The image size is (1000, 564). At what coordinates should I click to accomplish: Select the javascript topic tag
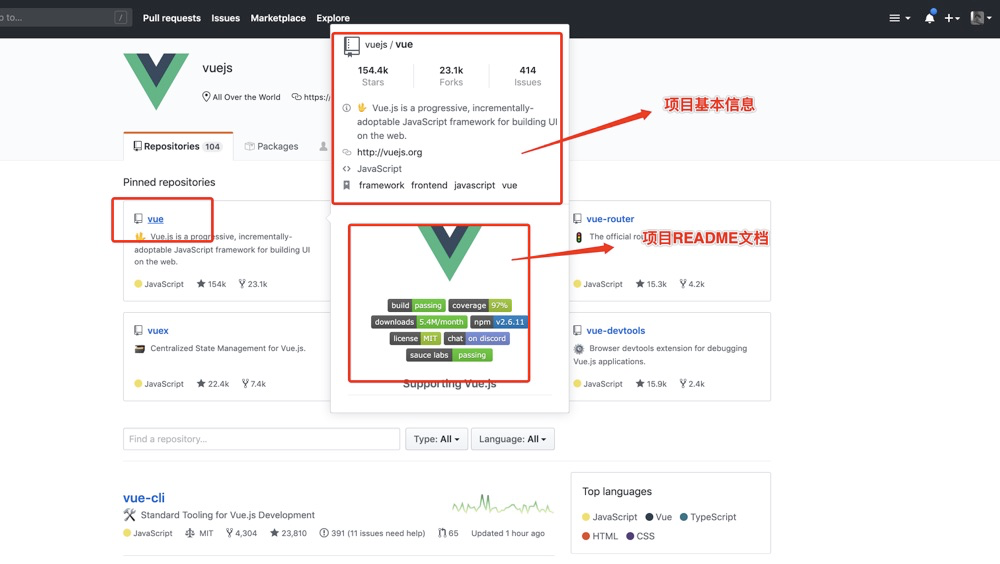[x=474, y=185]
